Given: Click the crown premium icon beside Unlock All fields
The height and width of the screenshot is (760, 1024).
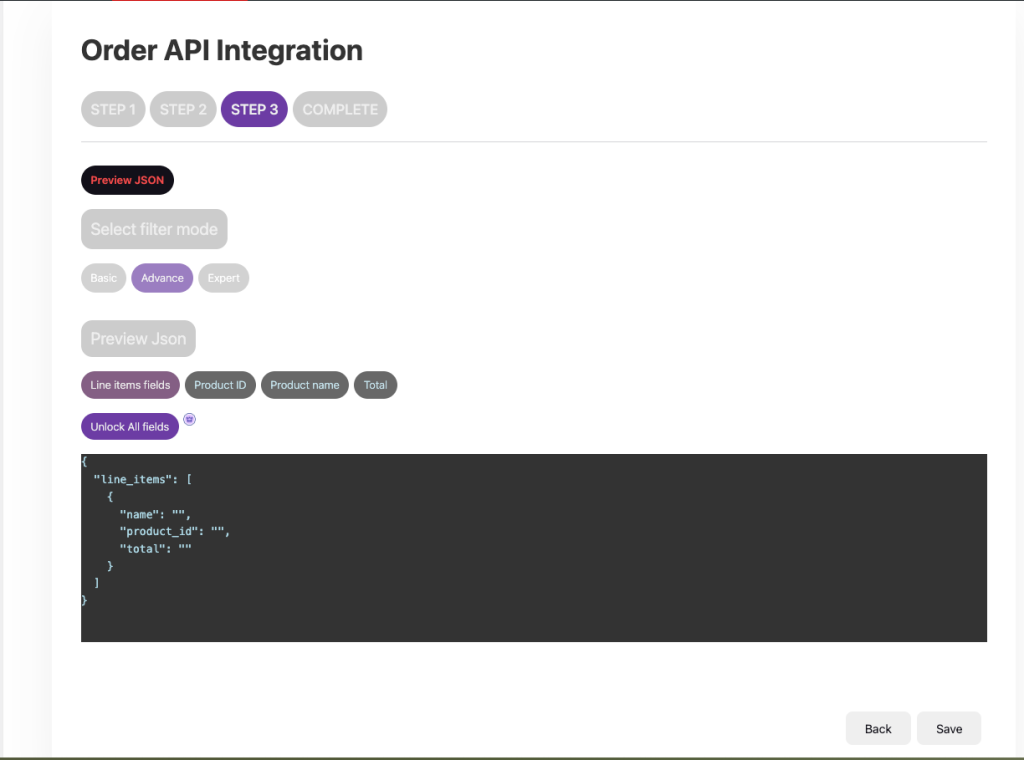Looking at the screenshot, I should [190, 420].
